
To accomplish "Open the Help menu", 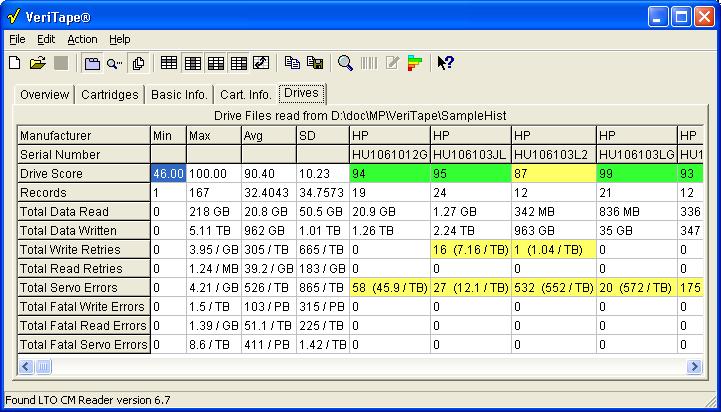I will coord(119,39).
